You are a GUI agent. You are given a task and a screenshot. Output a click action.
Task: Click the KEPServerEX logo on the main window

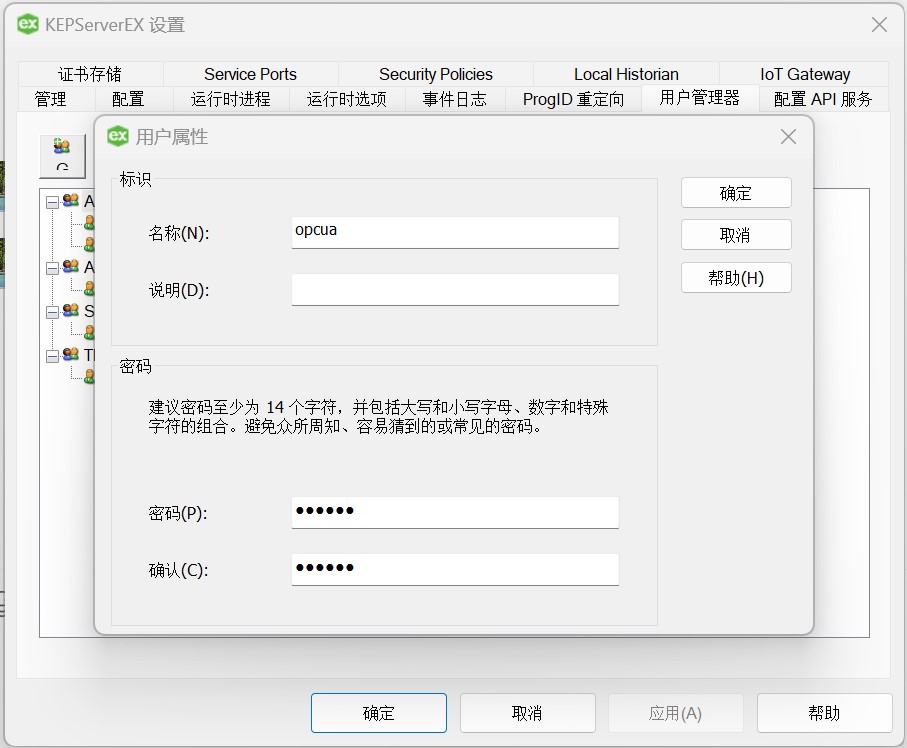point(26,24)
